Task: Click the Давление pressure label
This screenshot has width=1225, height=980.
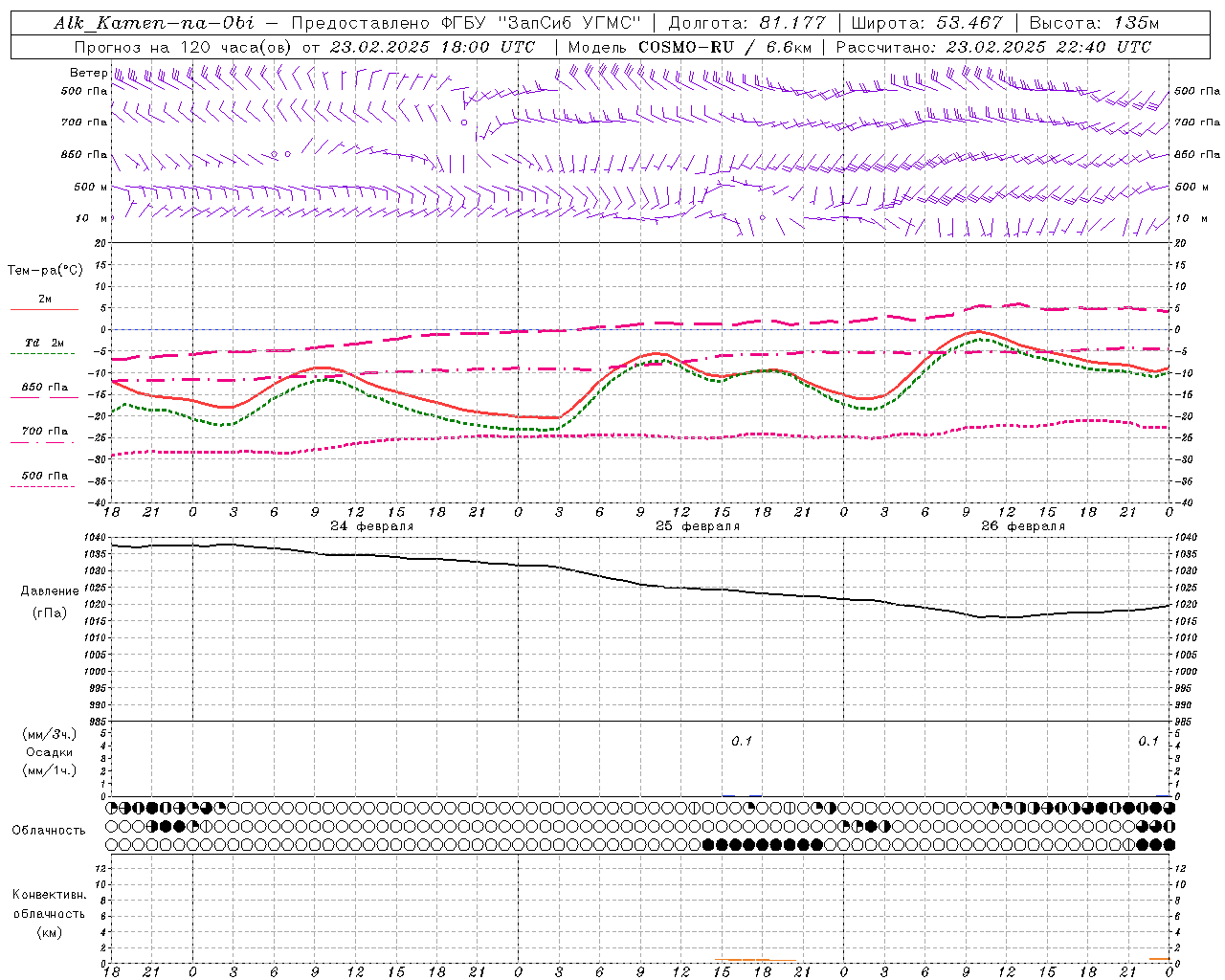Action: point(50,591)
